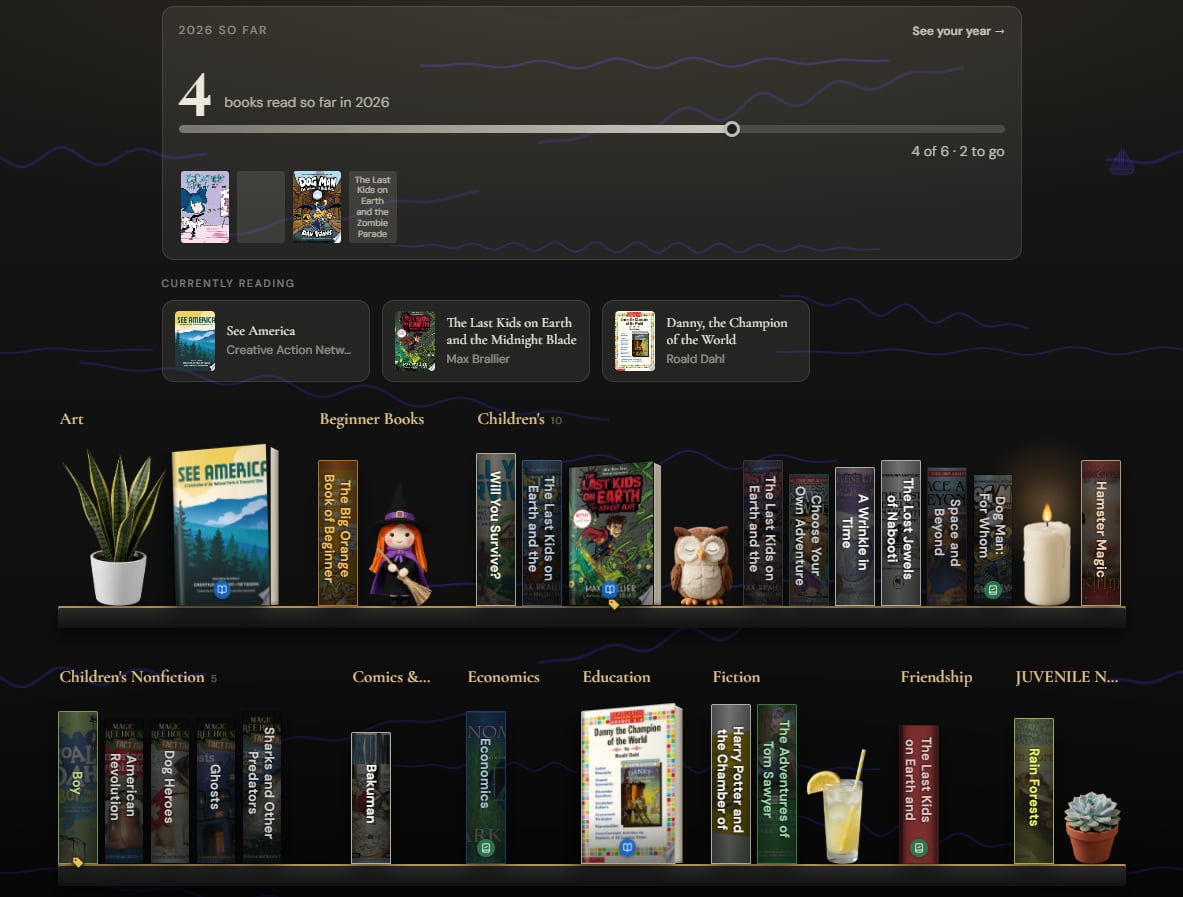Open the Art shelf heading
1183x897 pixels.
click(72, 419)
